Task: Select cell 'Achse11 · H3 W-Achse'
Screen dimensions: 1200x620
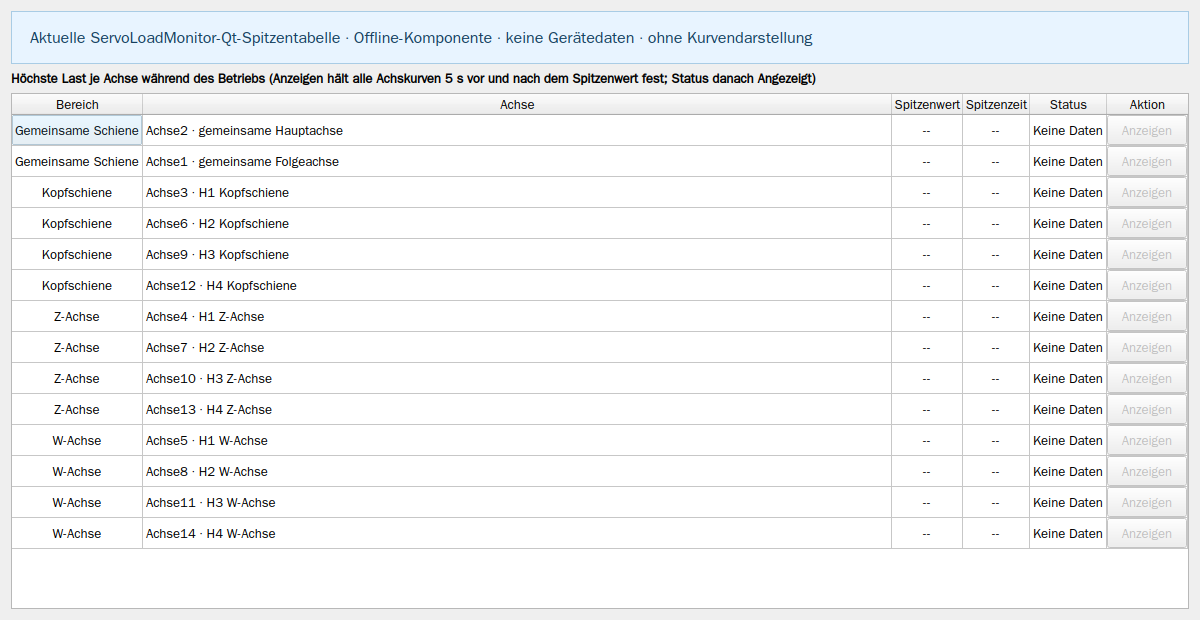Action: [x=517, y=503]
